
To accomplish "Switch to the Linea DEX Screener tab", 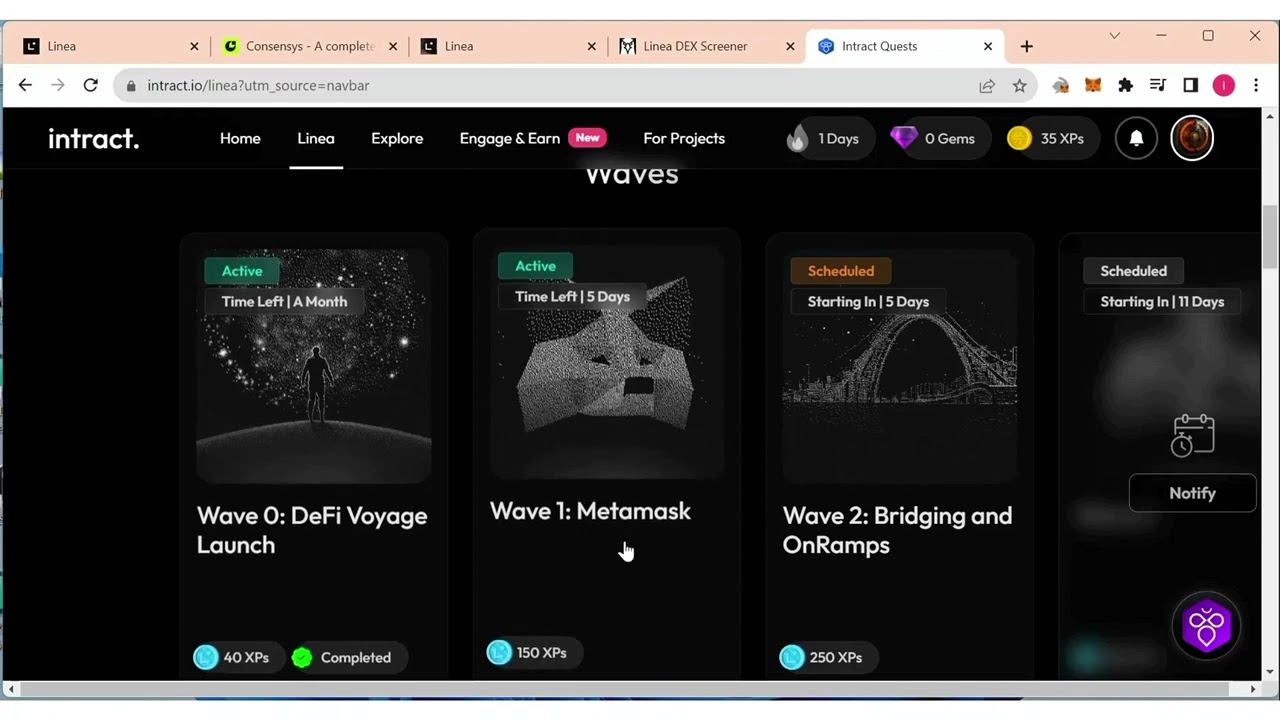I will click(706, 46).
